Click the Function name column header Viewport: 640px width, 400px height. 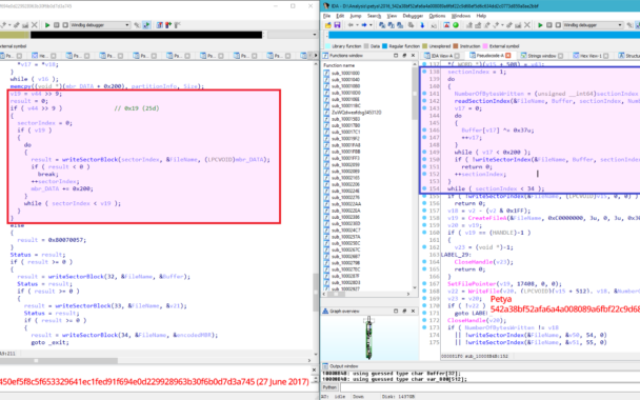pyautogui.click(x=339, y=65)
